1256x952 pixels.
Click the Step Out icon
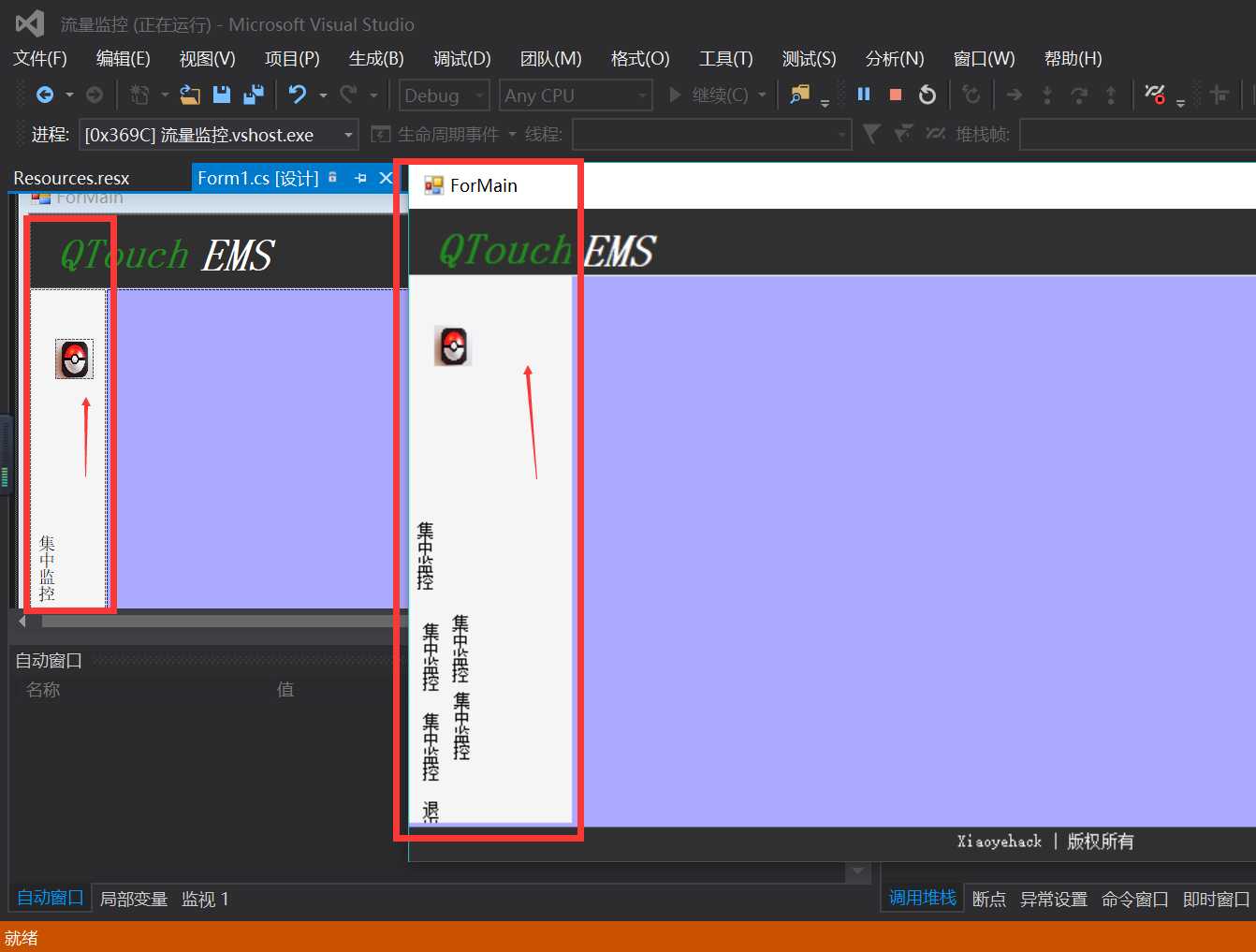tap(1111, 95)
